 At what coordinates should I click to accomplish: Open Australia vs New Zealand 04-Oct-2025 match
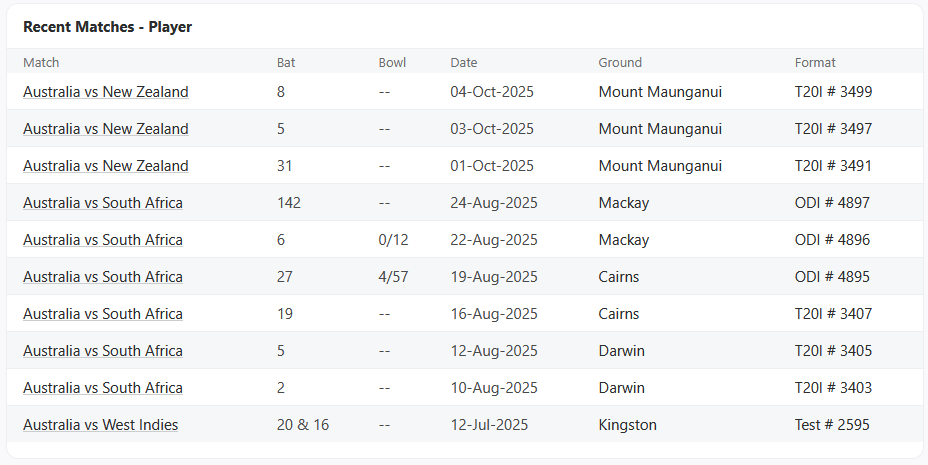105,92
